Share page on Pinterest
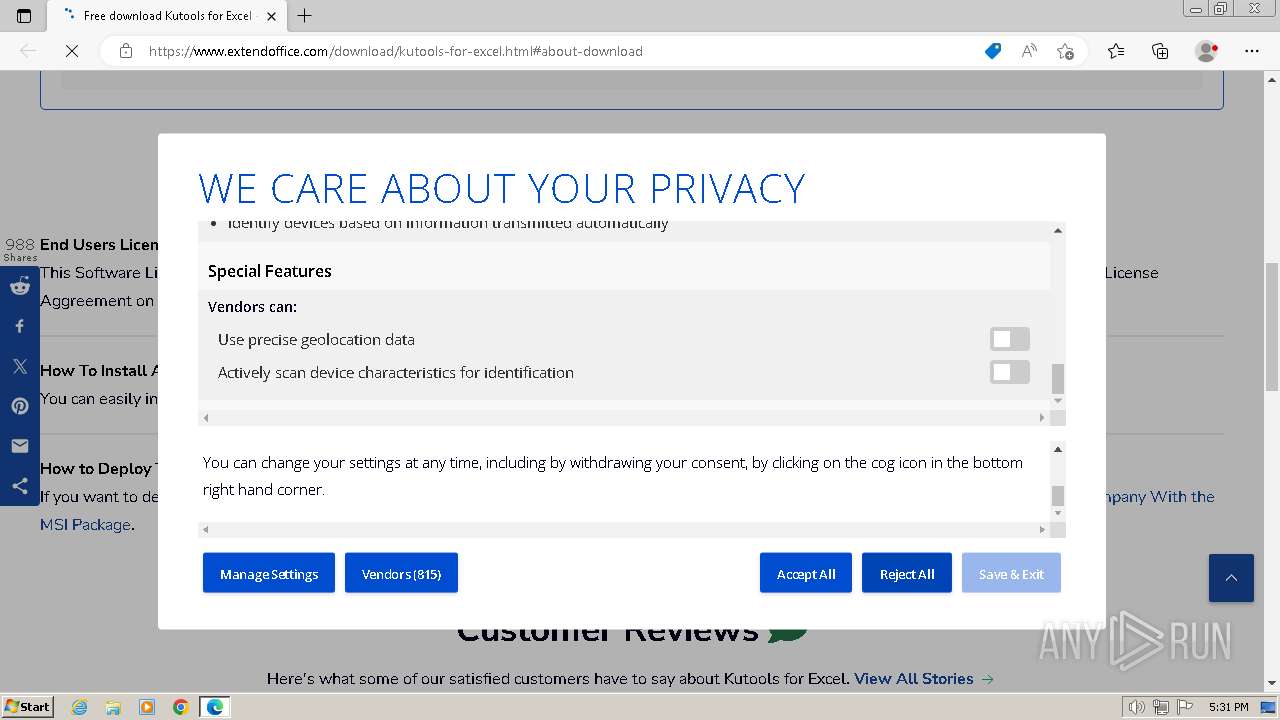Viewport: 1280px width, 720px height. tap(20, 406)
